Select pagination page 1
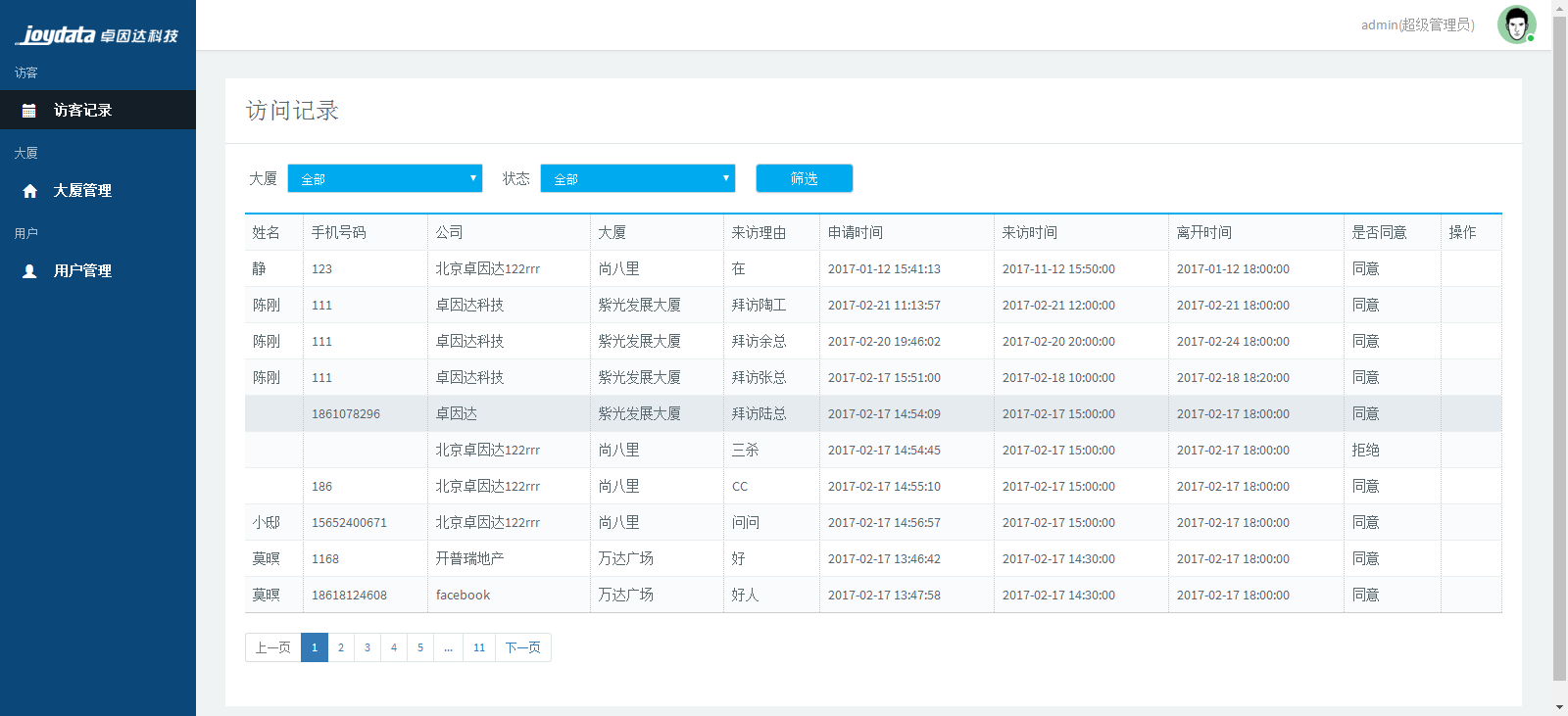The width and height of the screenshot is (1568, 716). [315, 647]
